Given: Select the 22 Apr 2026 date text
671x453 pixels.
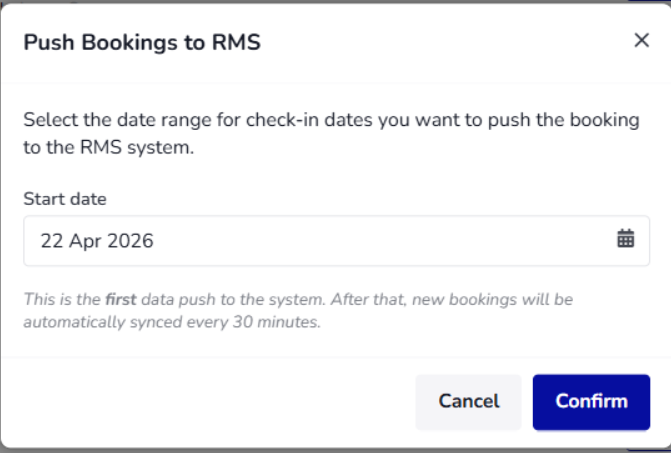Looking at the screenshot, I should (97, 241).
